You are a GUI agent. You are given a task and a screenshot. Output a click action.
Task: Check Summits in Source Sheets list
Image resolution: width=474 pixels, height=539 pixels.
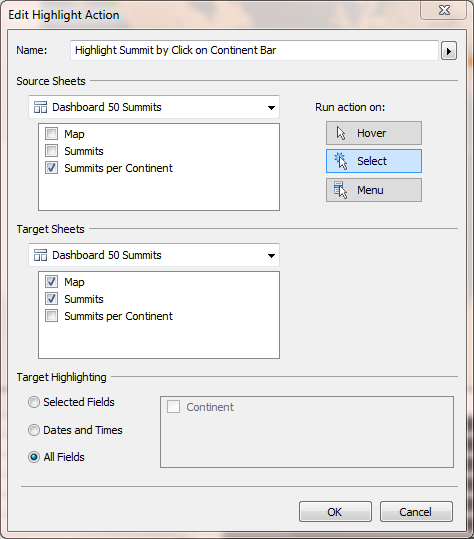52,151
